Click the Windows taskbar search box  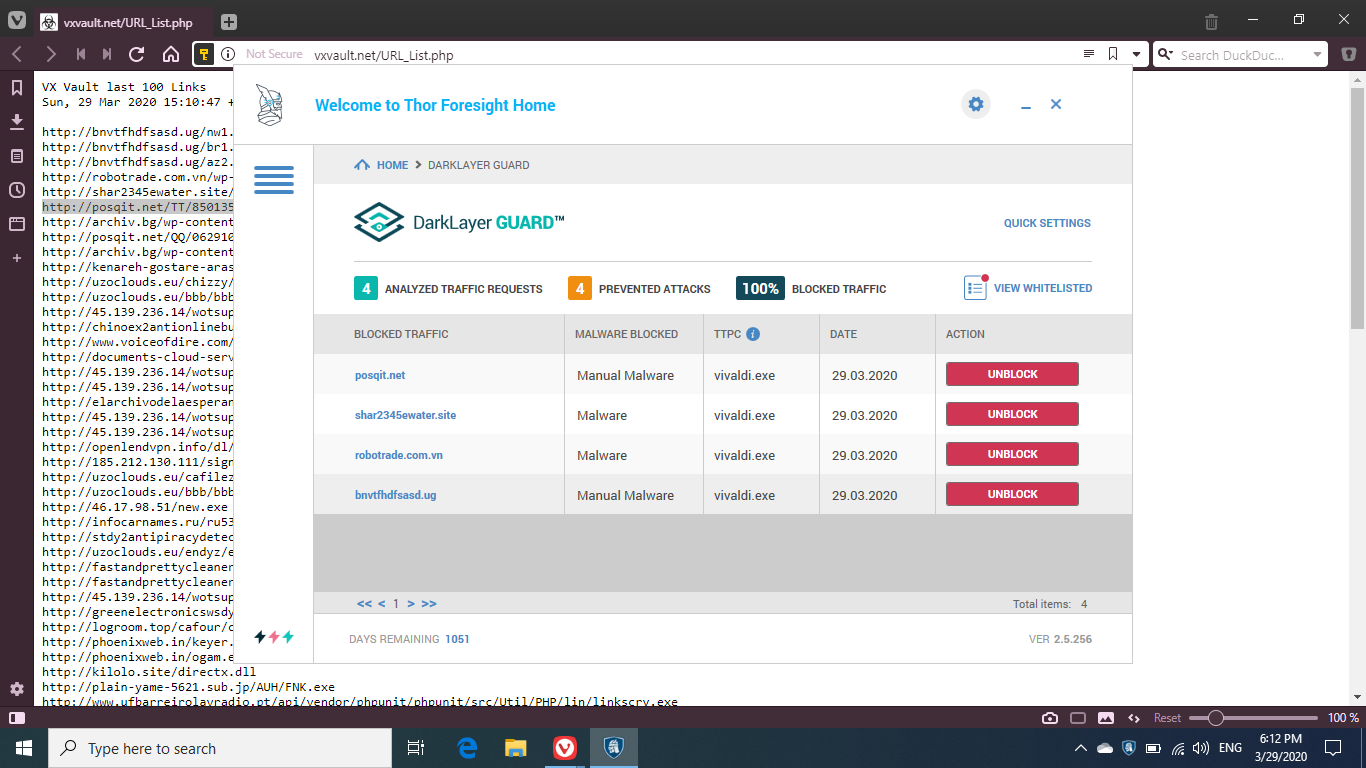coord(221,748)
